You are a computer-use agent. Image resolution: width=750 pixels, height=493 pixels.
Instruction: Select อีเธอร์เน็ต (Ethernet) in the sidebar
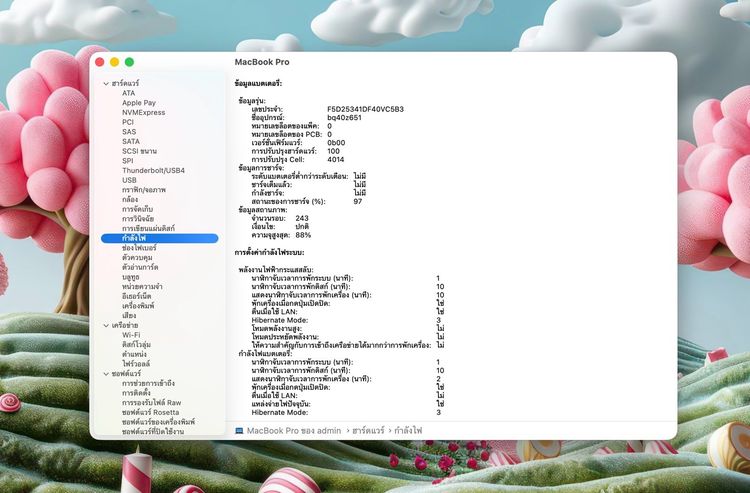[137, 296]
